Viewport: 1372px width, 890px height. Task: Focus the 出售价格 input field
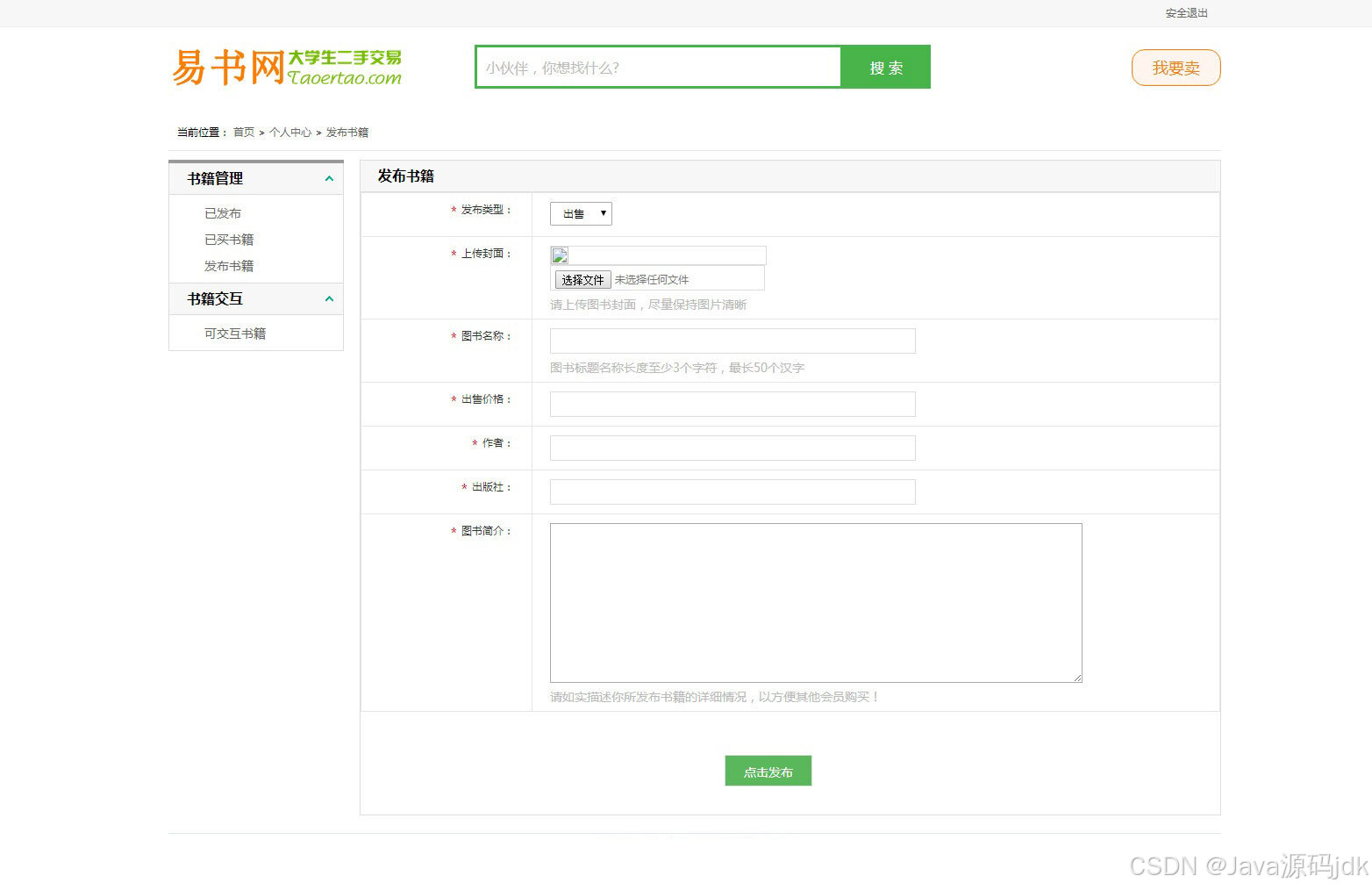coord(732,404)
